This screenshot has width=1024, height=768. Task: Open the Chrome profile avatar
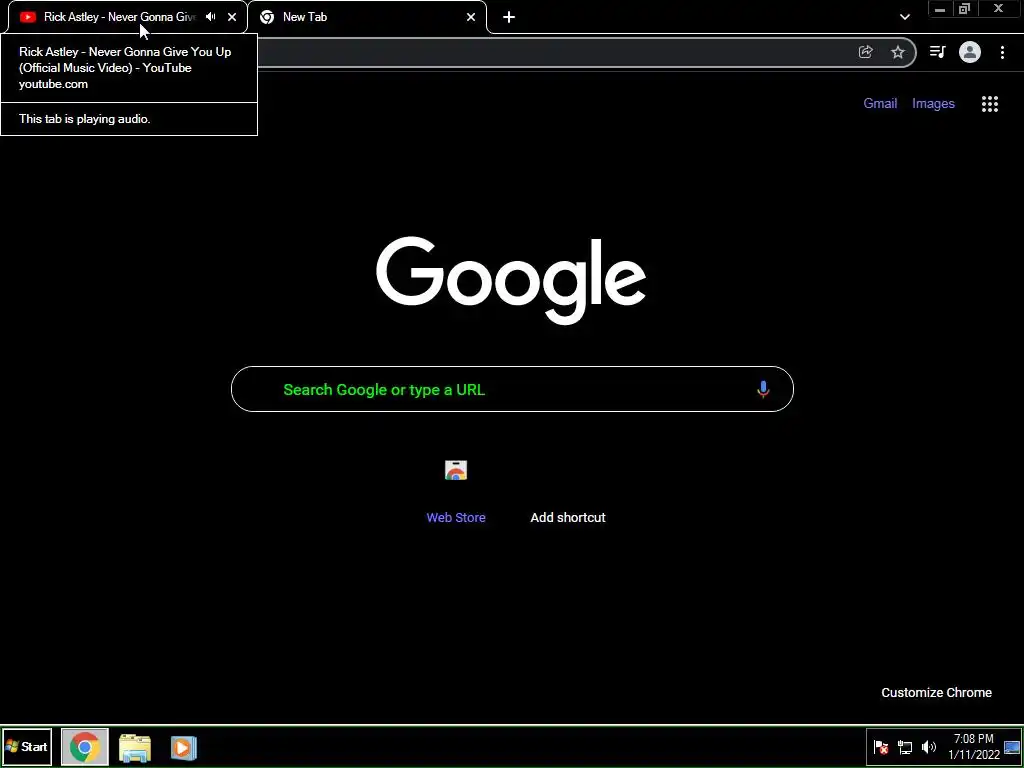970,52
